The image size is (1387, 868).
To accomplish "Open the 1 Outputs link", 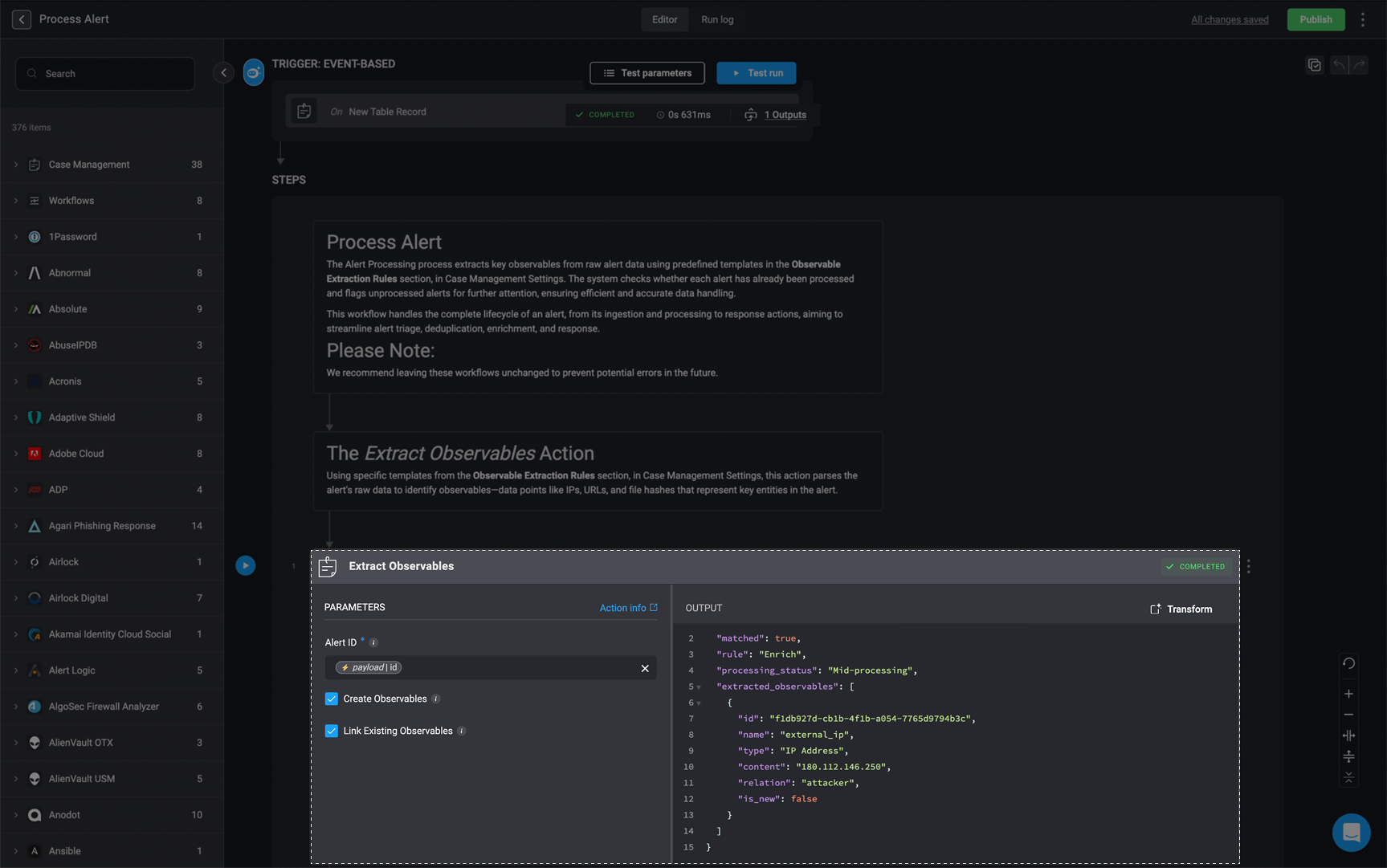I will 785,115.
